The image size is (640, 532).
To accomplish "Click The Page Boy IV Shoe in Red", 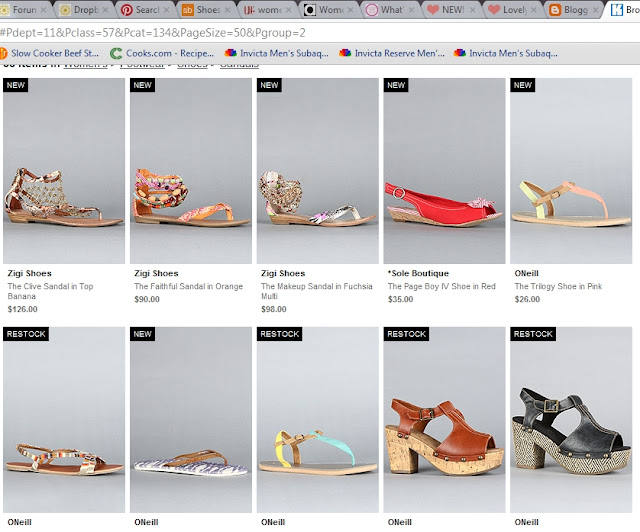I will (x=442, y=286).
